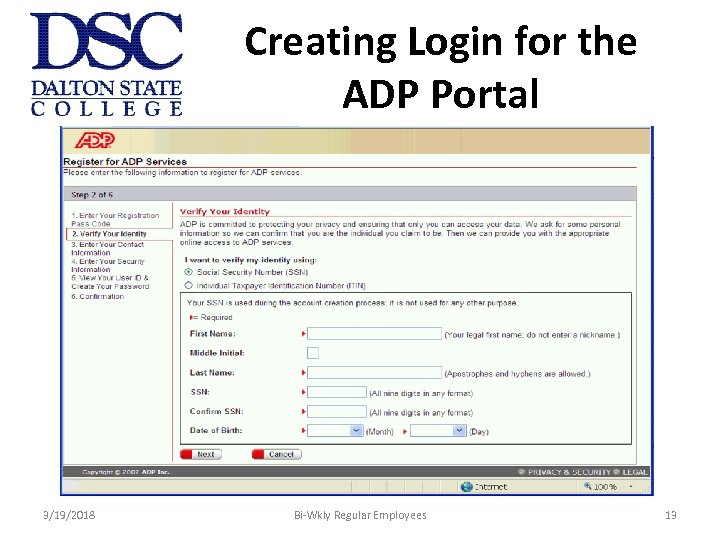Click the 'Verify Your Identity' section heading
The image size is (720, 540).
tap(225, 212)
